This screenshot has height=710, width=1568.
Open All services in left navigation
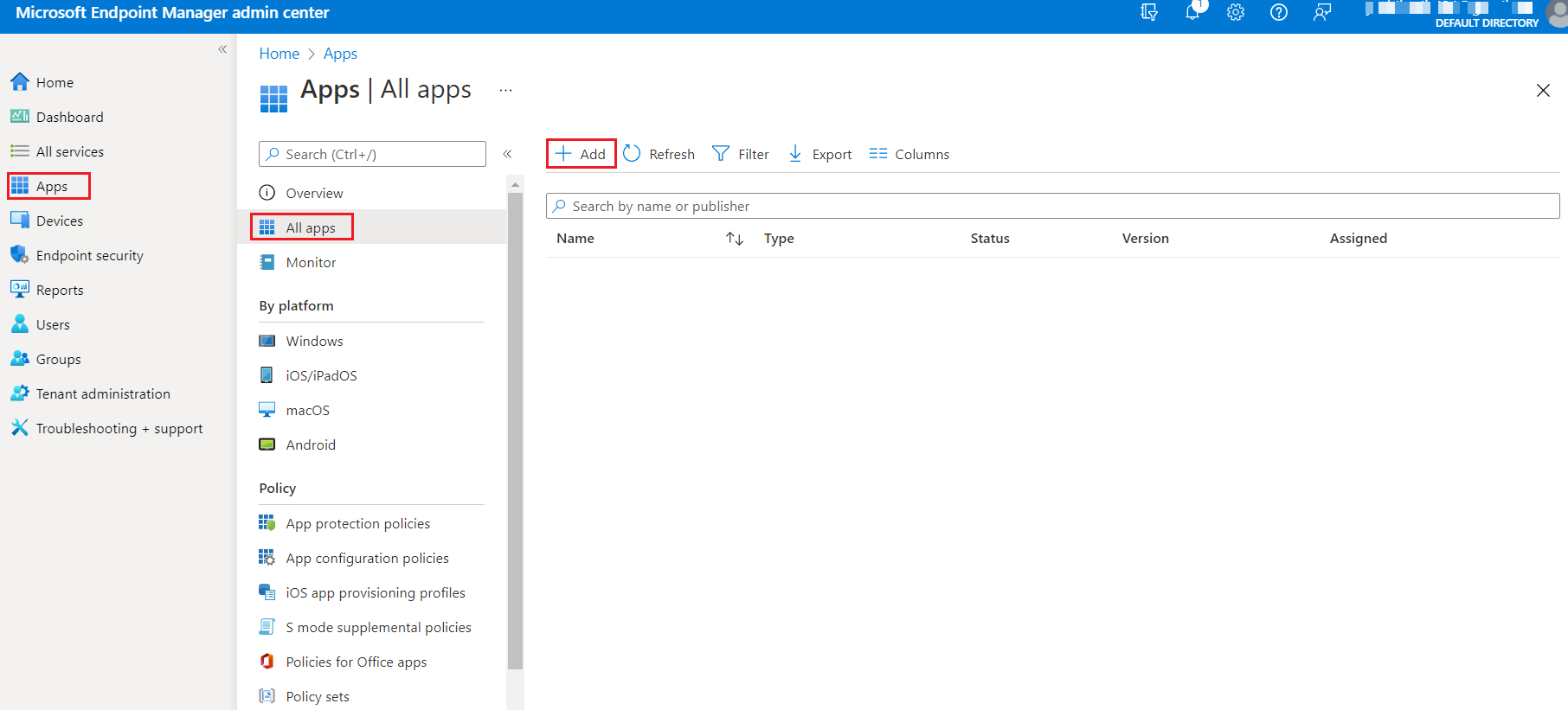pos(57,151)
